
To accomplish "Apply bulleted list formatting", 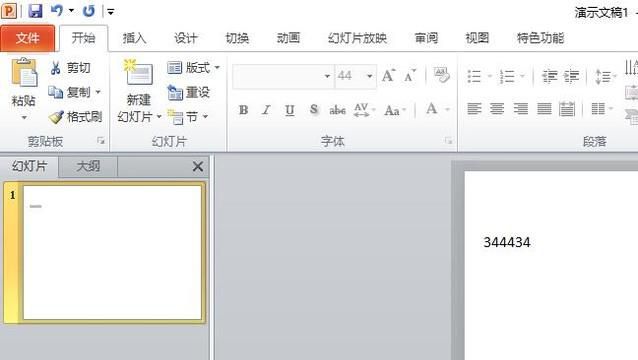I will click(x=474, y=76).
